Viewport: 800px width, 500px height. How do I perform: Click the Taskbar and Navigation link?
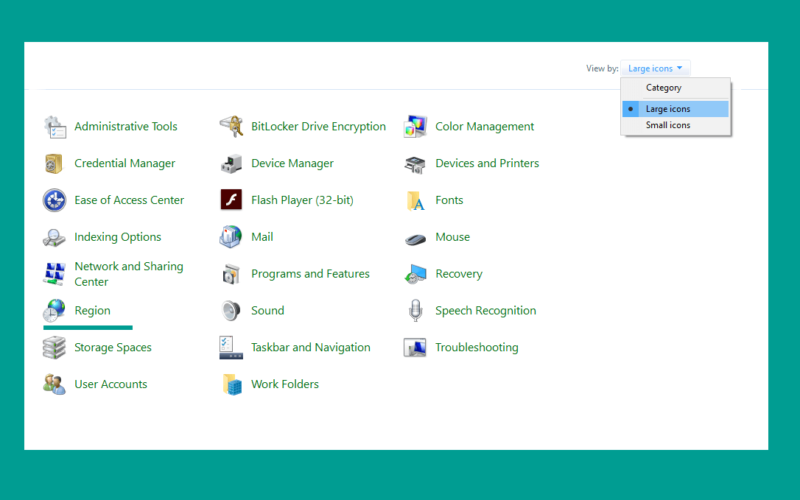[x=311, y=347]
